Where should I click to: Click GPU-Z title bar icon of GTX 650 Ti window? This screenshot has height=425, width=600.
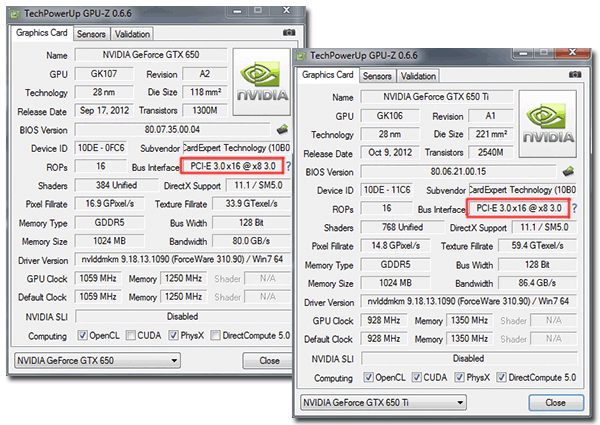(301, 56)
